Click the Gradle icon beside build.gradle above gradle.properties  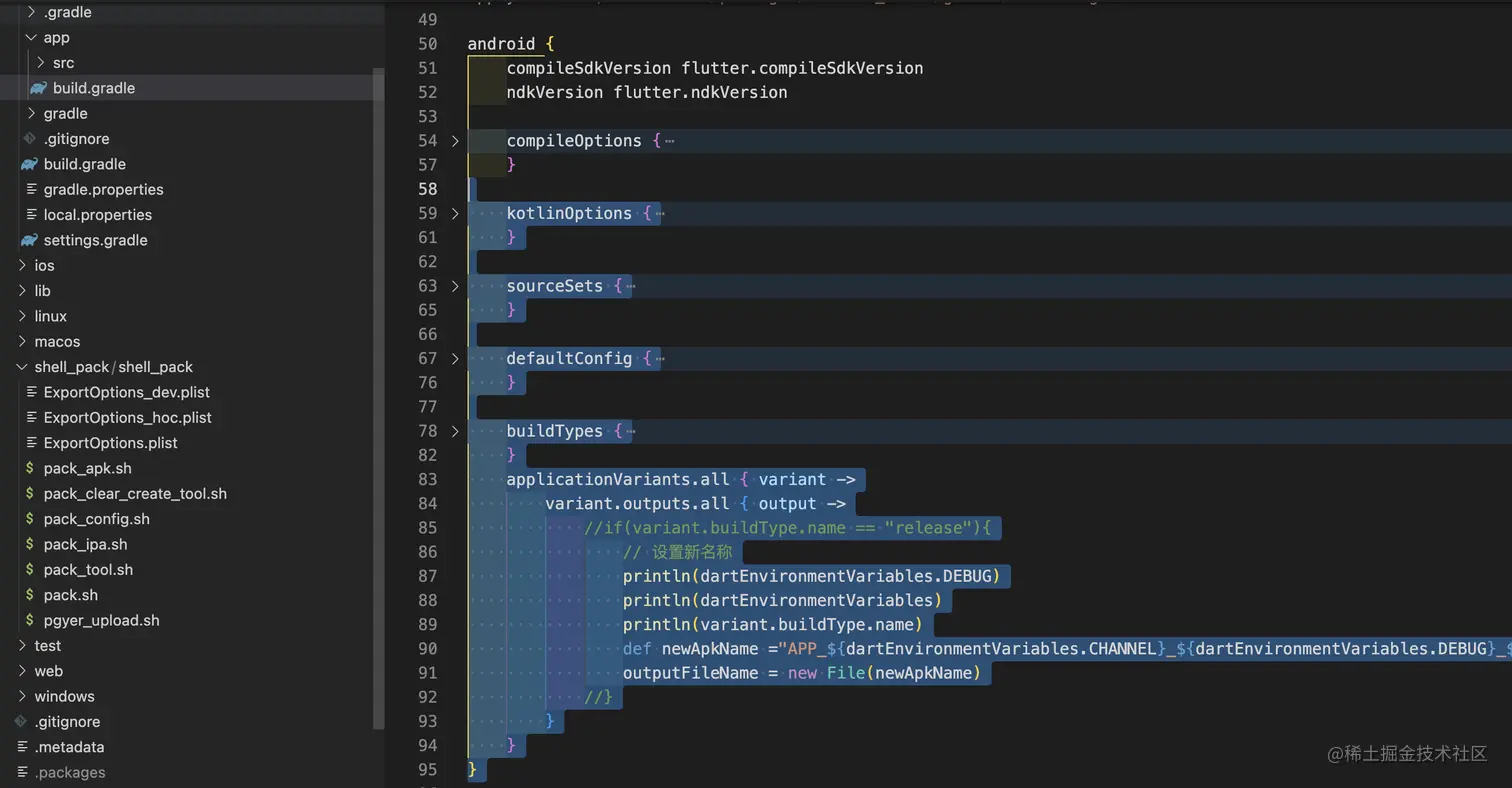click(x=29, y=164)
